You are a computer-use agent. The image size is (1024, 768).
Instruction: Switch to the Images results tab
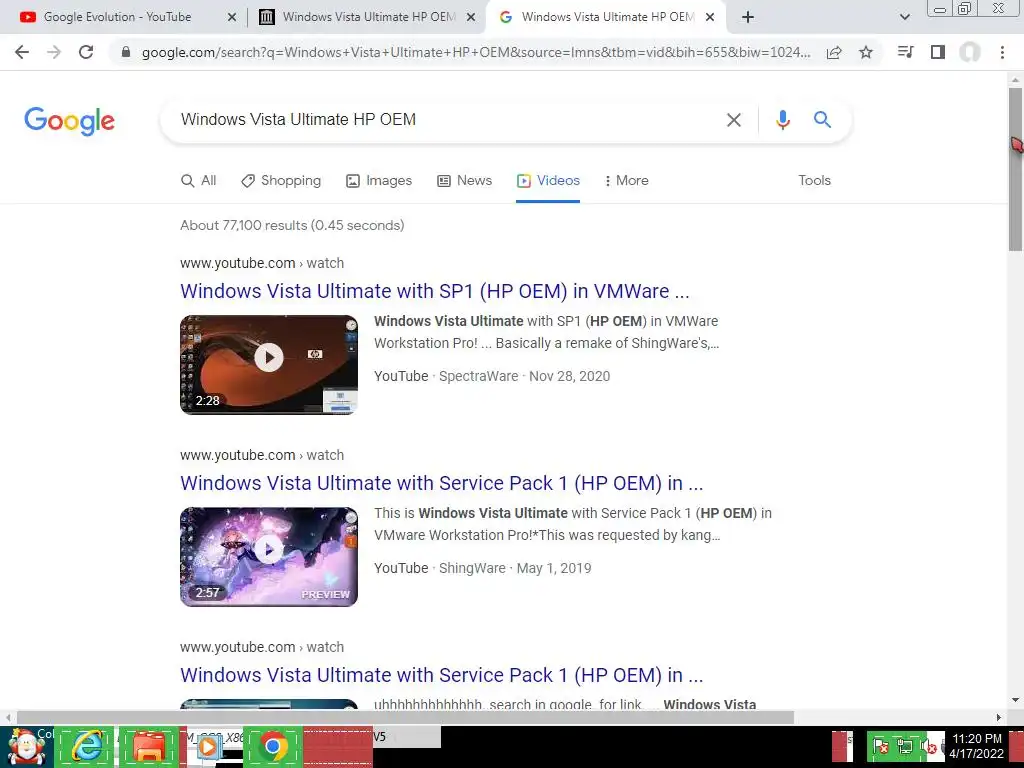pyautogui.click(x=379, y=181)
